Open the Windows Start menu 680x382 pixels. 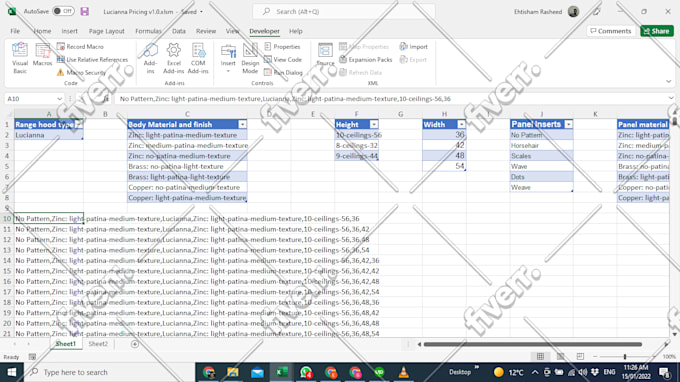[x=12, y=372]
